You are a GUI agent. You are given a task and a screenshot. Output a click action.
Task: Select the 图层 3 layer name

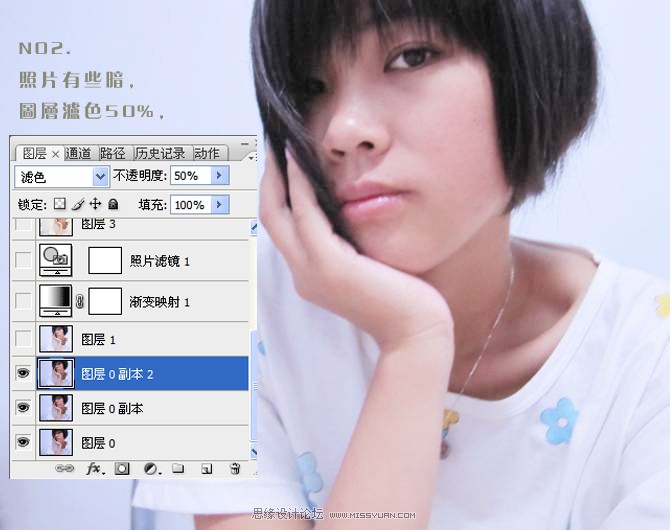coord(98,224)
